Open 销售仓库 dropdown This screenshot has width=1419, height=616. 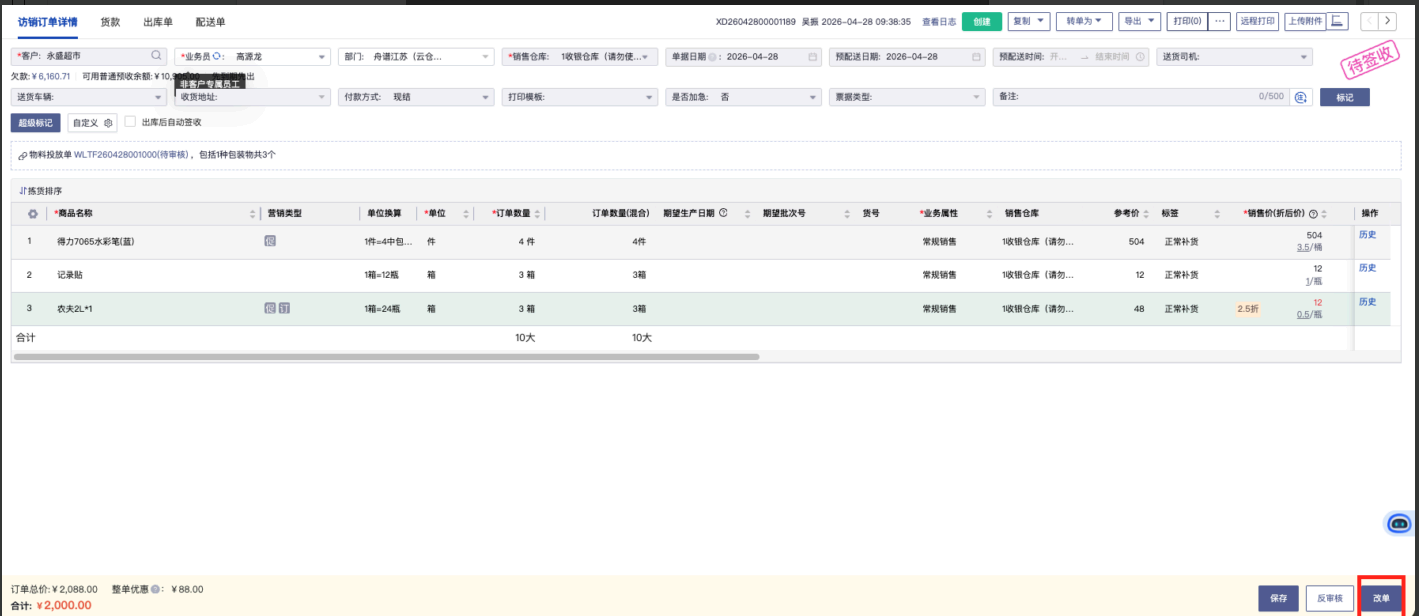coord(580,57)
